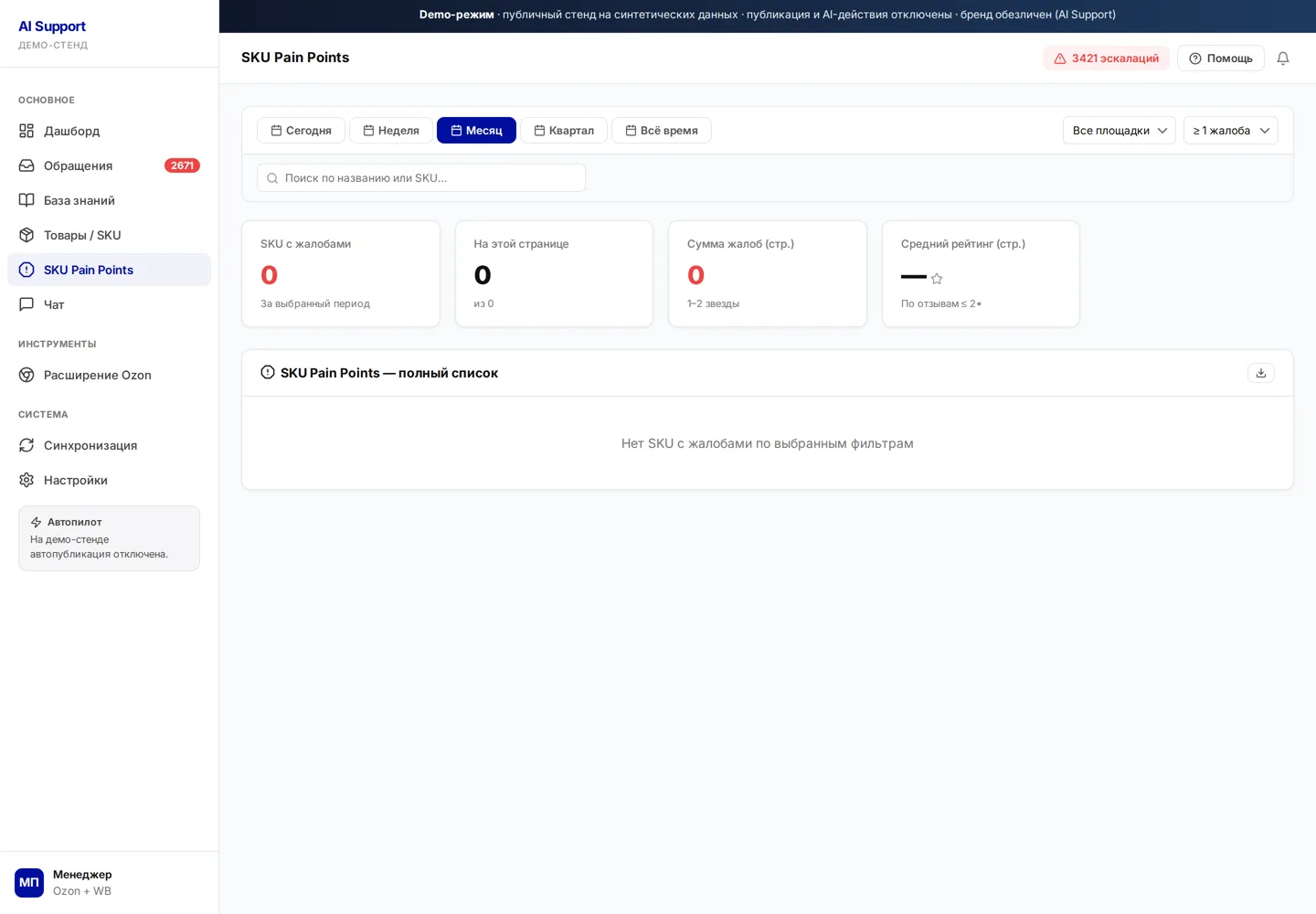Download the SKU Pain Points list
Viewport: 1316px width, 914px height.
click(1261, 373)
